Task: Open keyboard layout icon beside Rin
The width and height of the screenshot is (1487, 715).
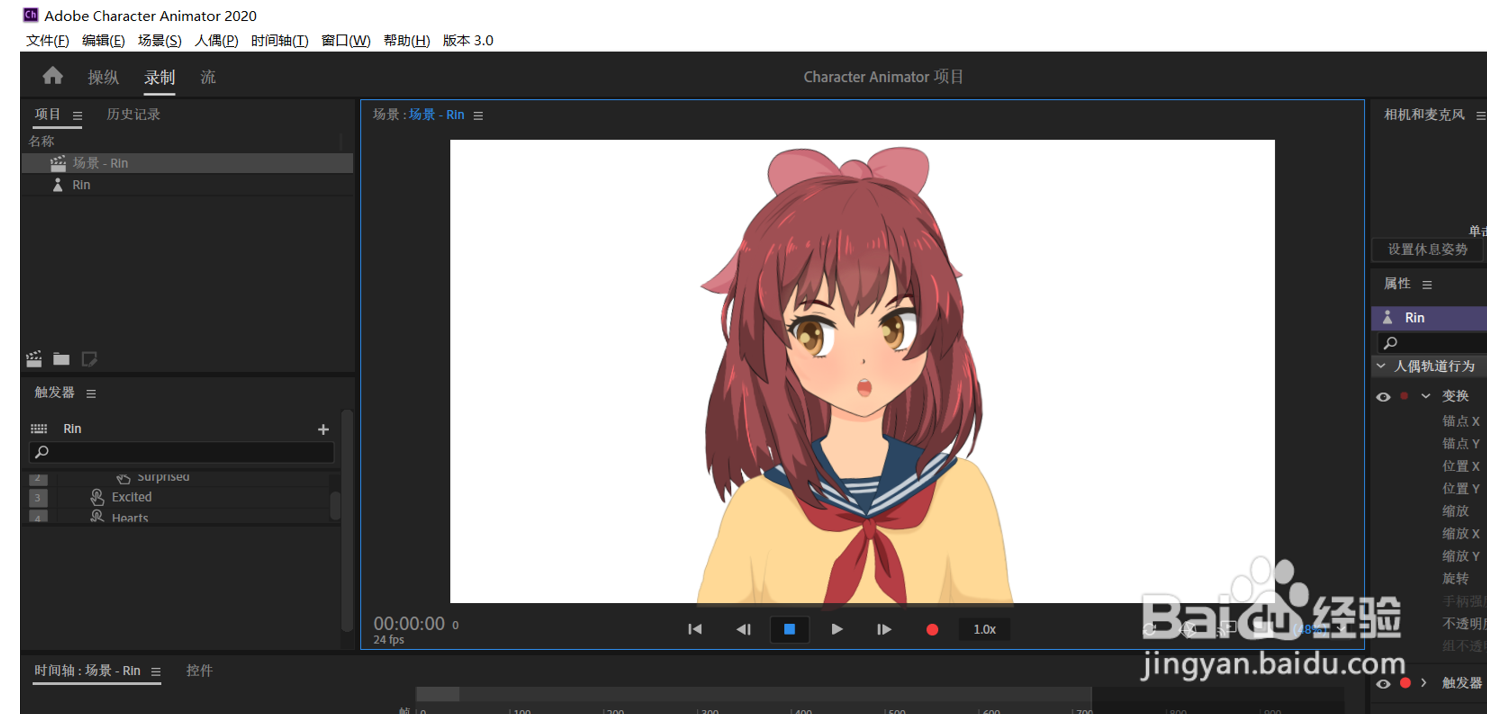Action: tap(39, 429)
